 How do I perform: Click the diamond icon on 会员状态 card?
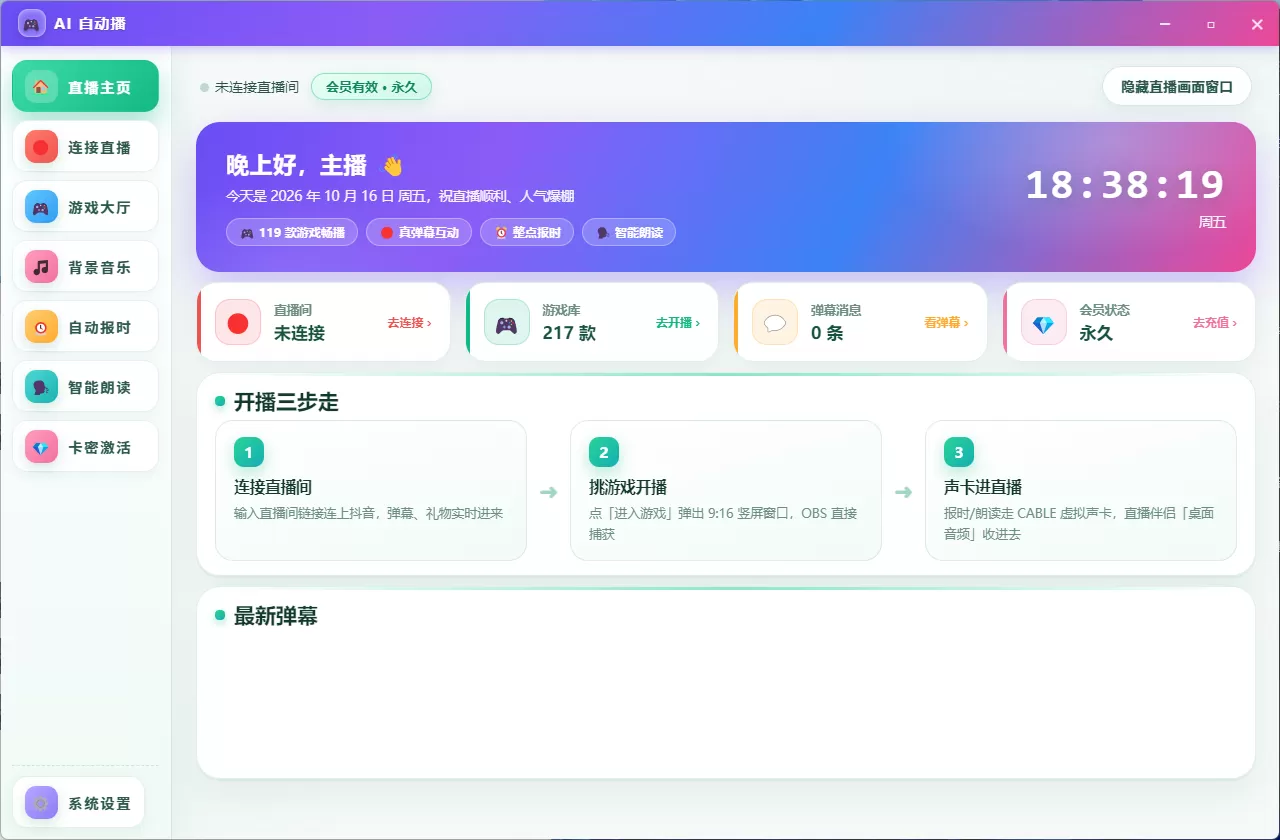1044,322
